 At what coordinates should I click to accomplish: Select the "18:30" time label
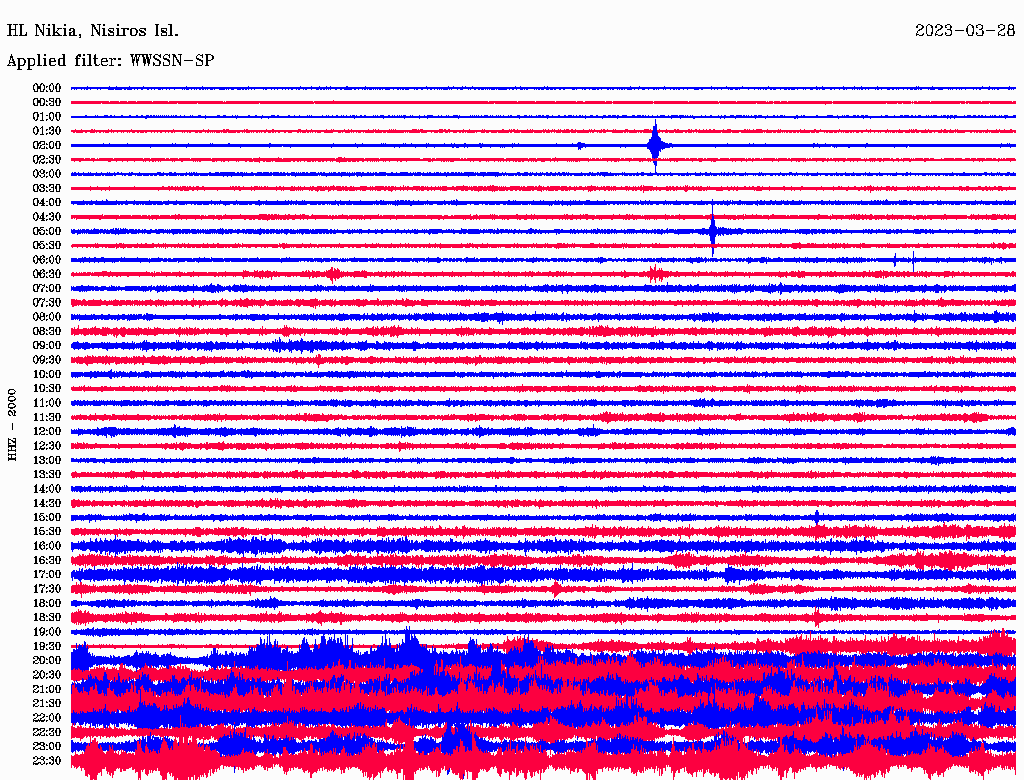tap(46, 617)
